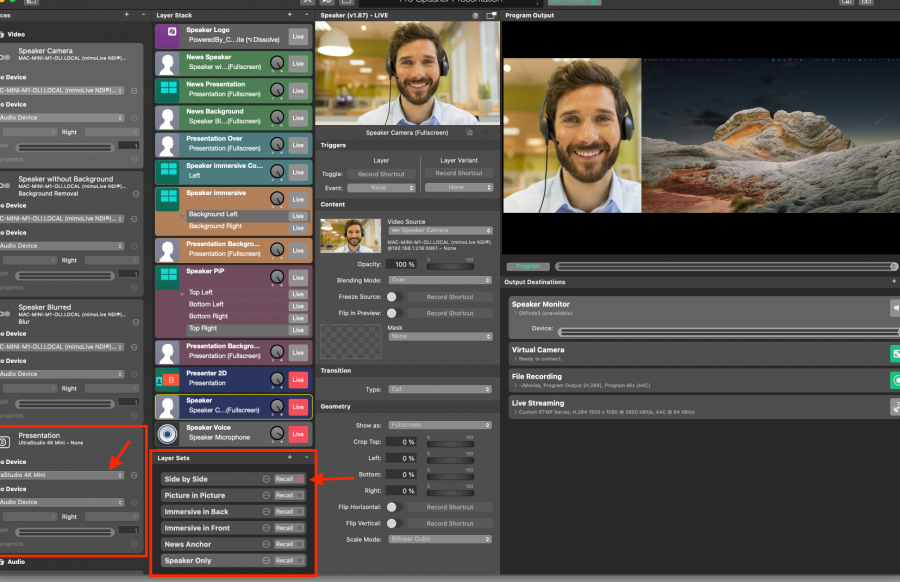The width and height of the screenshot is (900, 582).
Task: Click Record Shortcut next to Flip Vertical
Action: point(450,523)
